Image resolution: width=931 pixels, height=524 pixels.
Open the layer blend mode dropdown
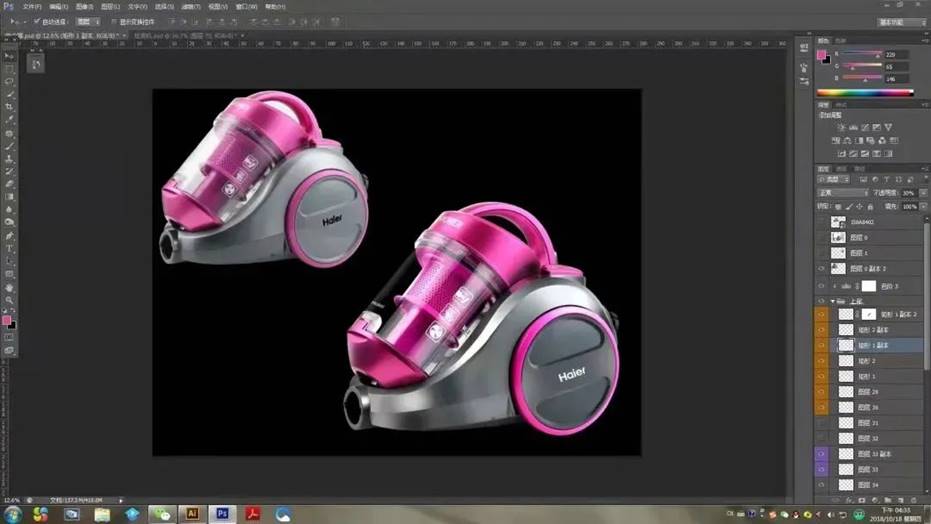[842, 192]
